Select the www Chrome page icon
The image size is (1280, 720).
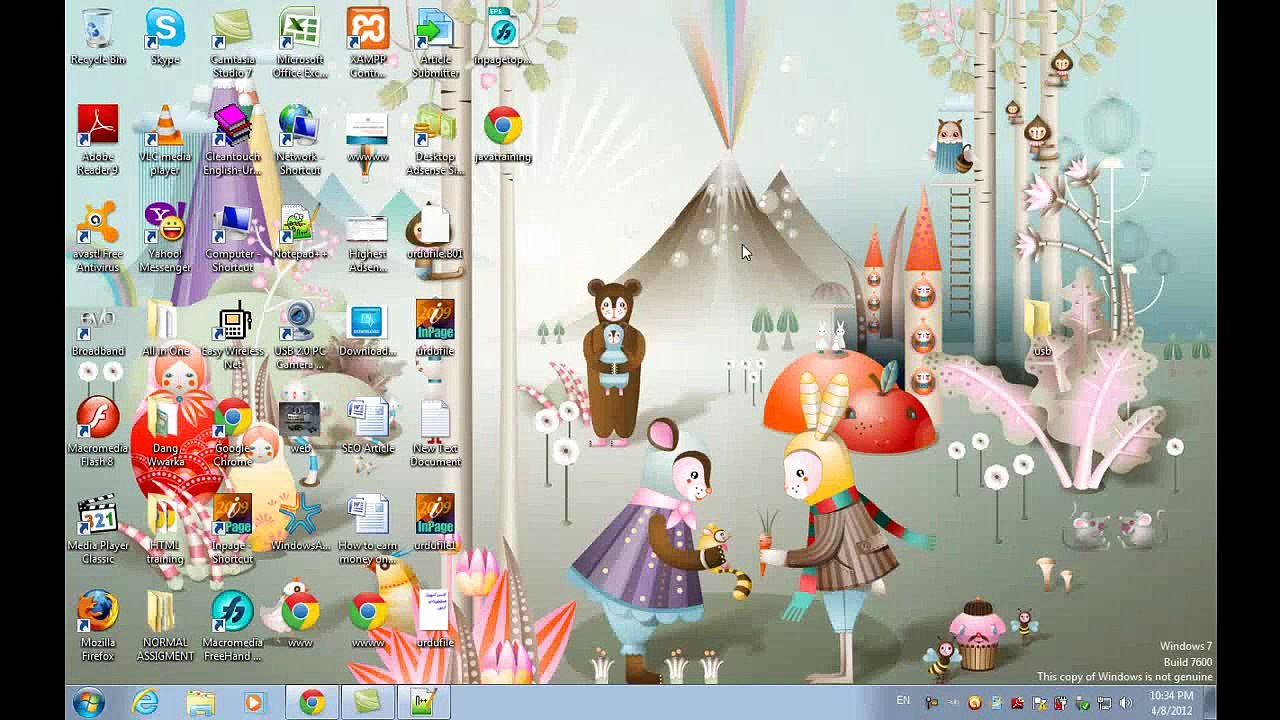[x=299, y=619]
